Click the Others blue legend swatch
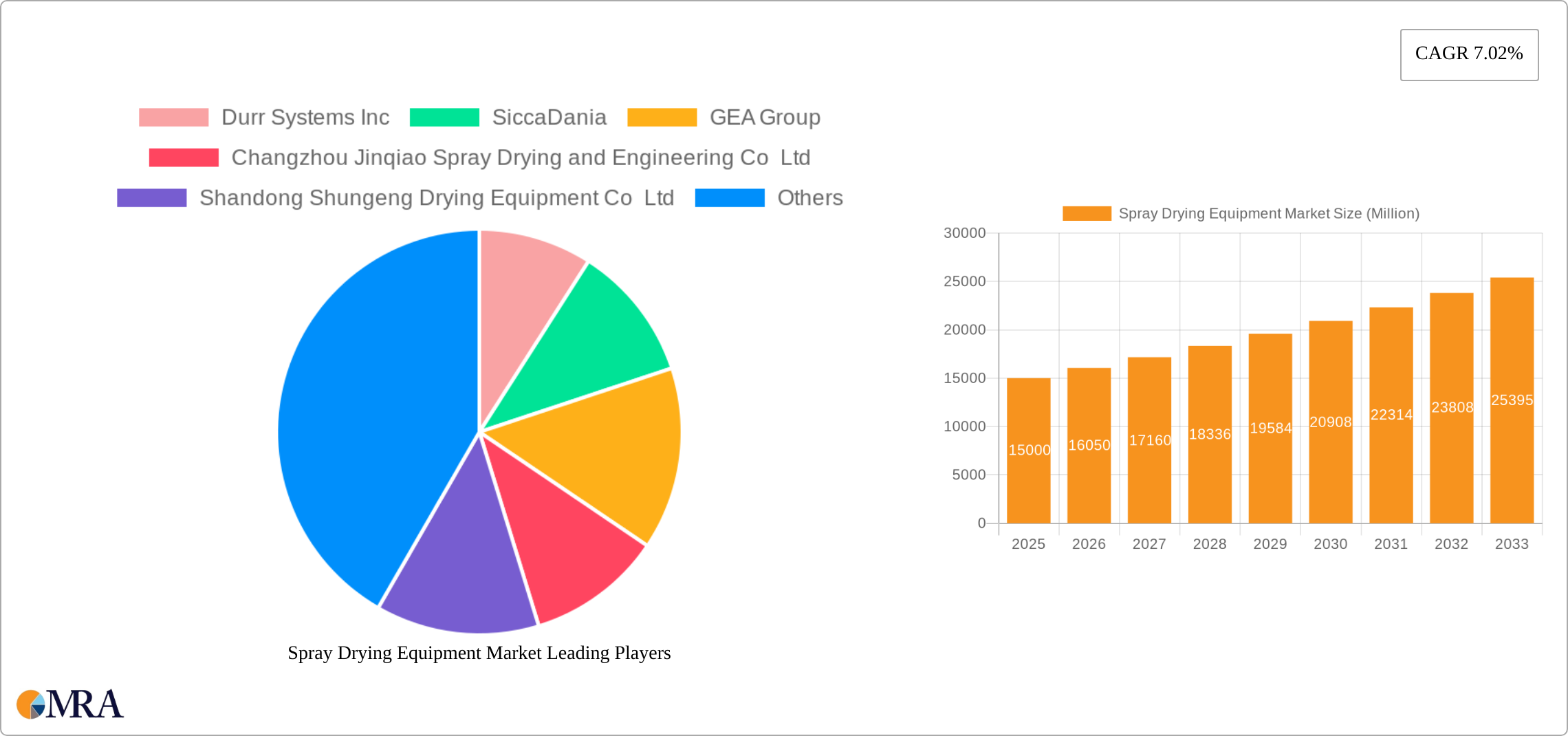The width and height of the screenshot is (1568, 736). (x=730, y=198)
